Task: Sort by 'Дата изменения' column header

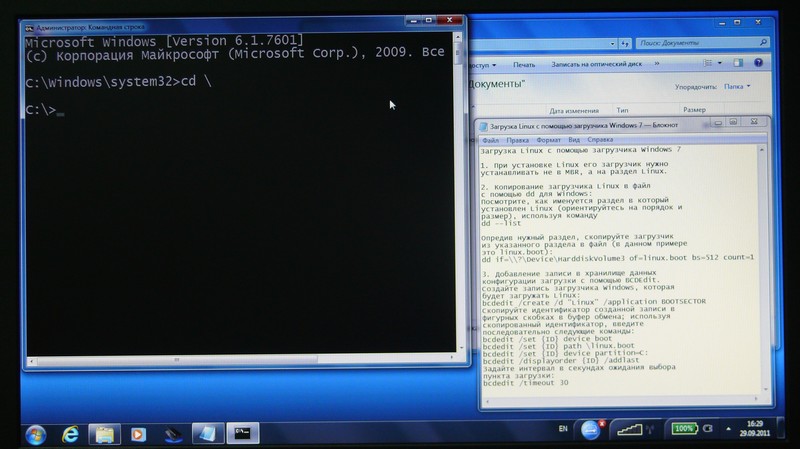Action: pyautogui.click(x=574, y=110)
